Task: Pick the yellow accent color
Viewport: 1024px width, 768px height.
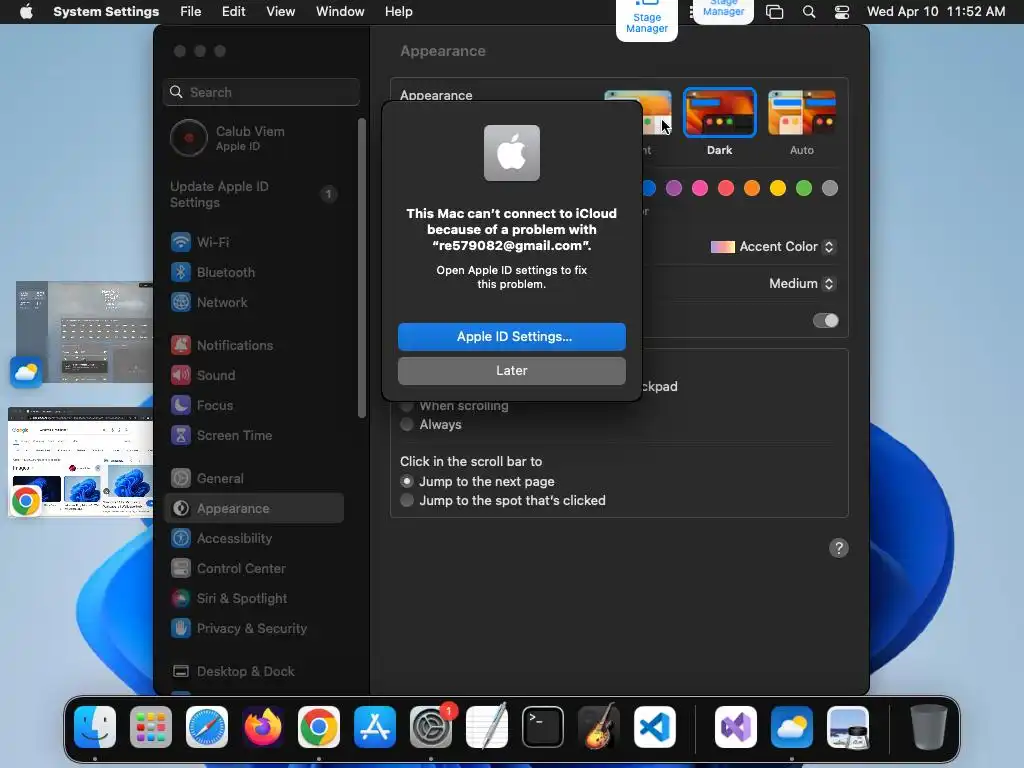Action: coord(778,189)
